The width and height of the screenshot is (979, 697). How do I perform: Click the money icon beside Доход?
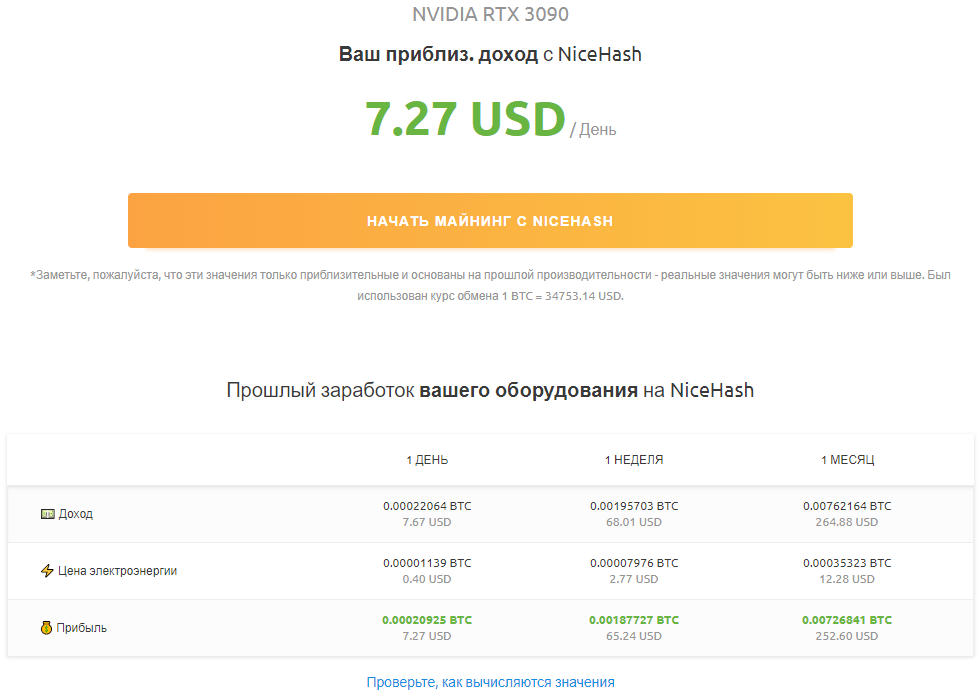[x=47, y=514]
